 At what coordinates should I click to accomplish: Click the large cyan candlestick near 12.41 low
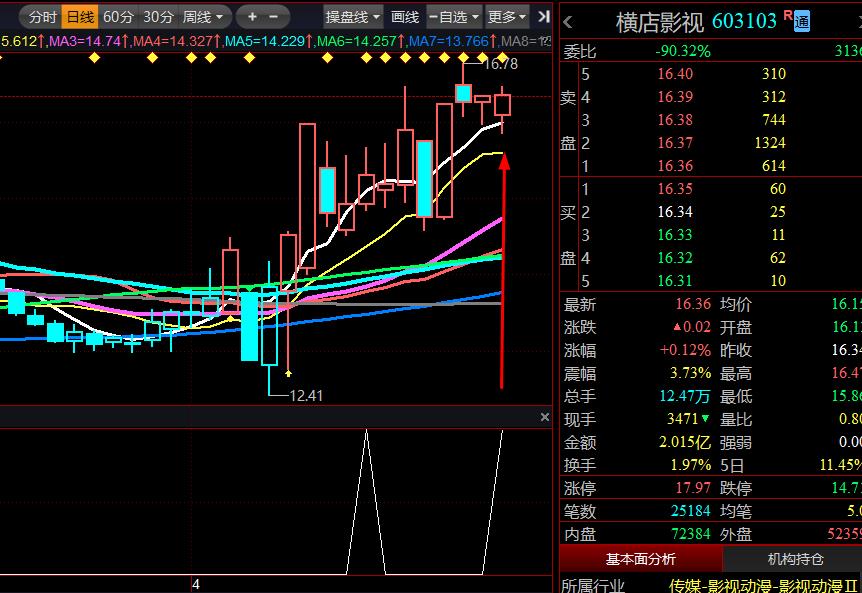pyautogui.click(x=250, y=326)
